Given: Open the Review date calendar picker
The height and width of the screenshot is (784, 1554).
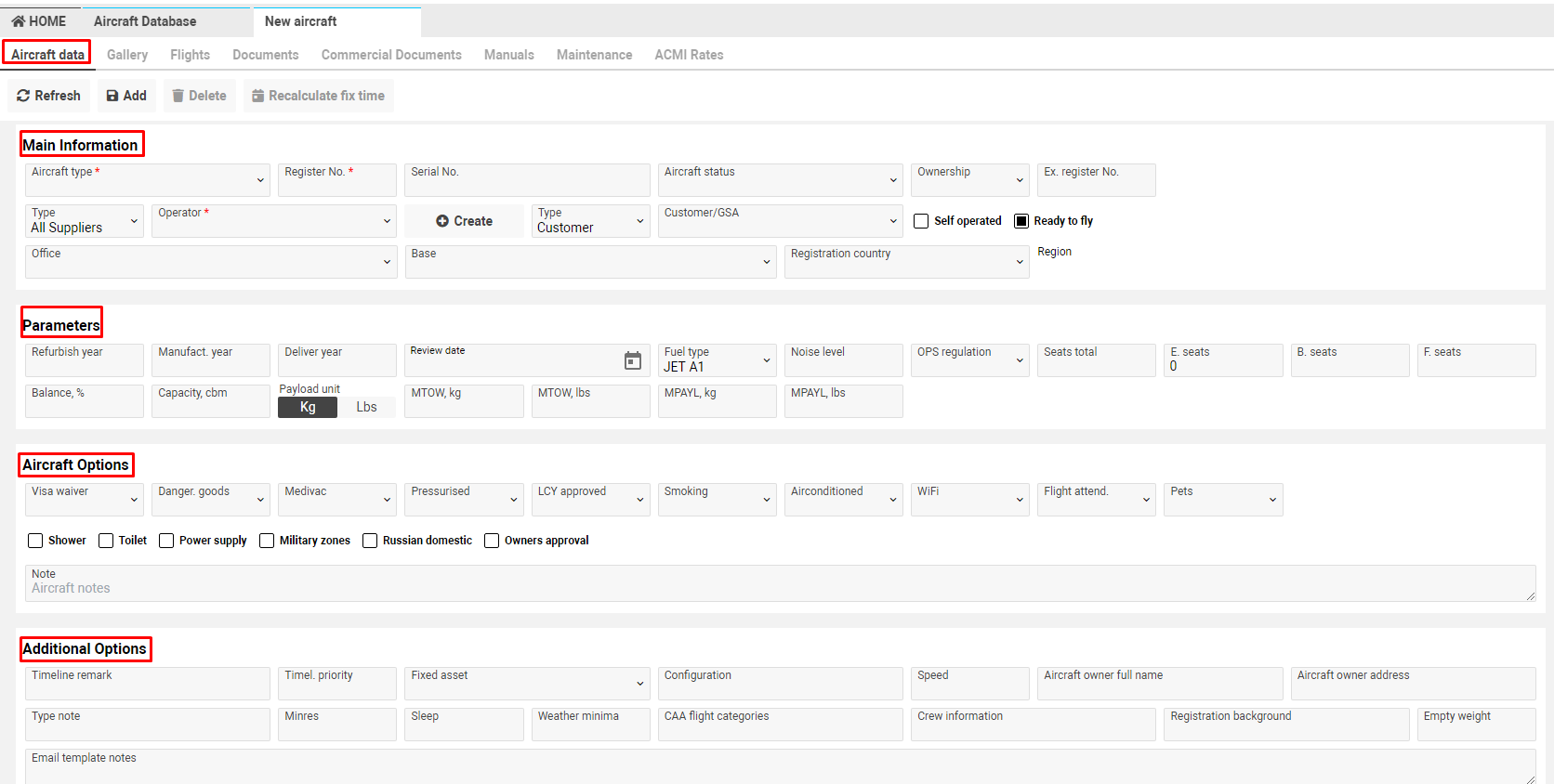Looking at the screenshot, I should click(x=633, y=360).
